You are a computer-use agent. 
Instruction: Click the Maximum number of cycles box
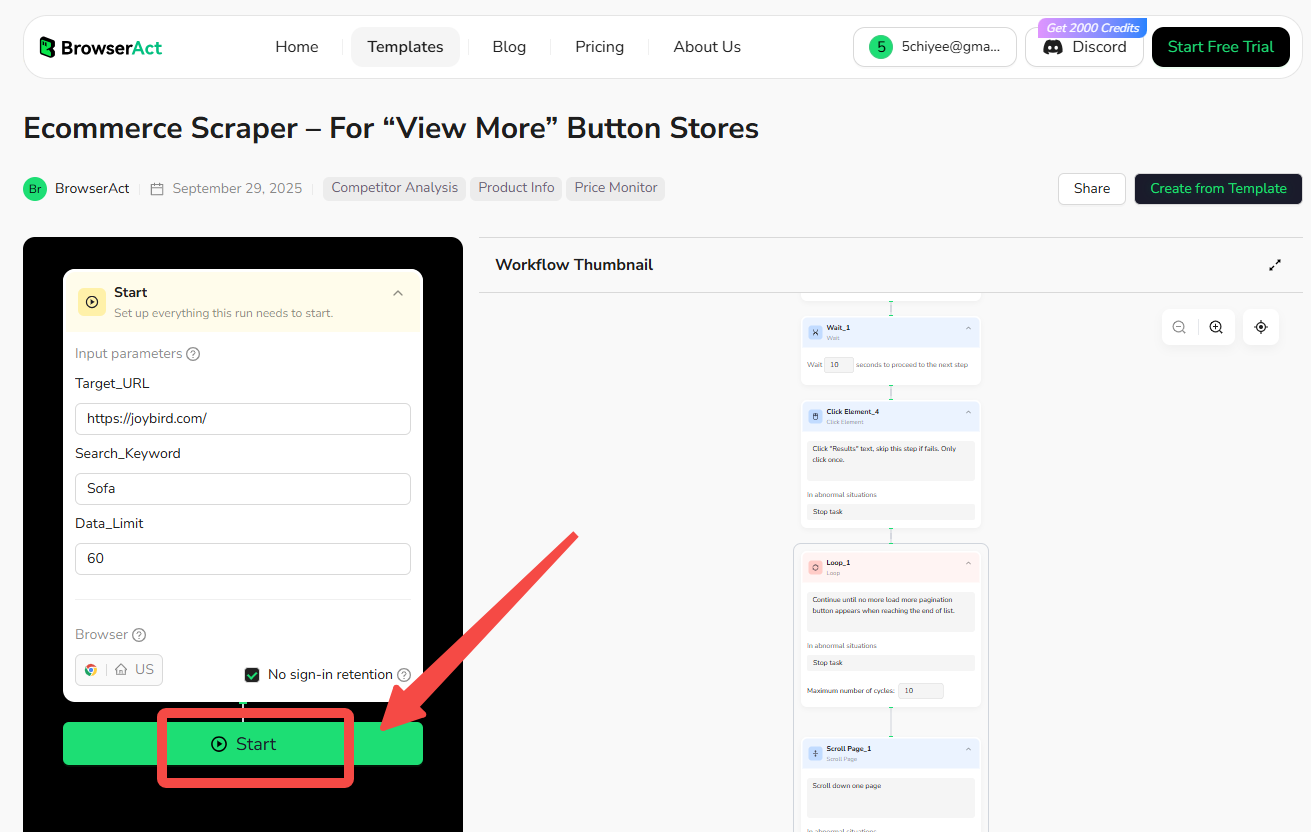920,691
